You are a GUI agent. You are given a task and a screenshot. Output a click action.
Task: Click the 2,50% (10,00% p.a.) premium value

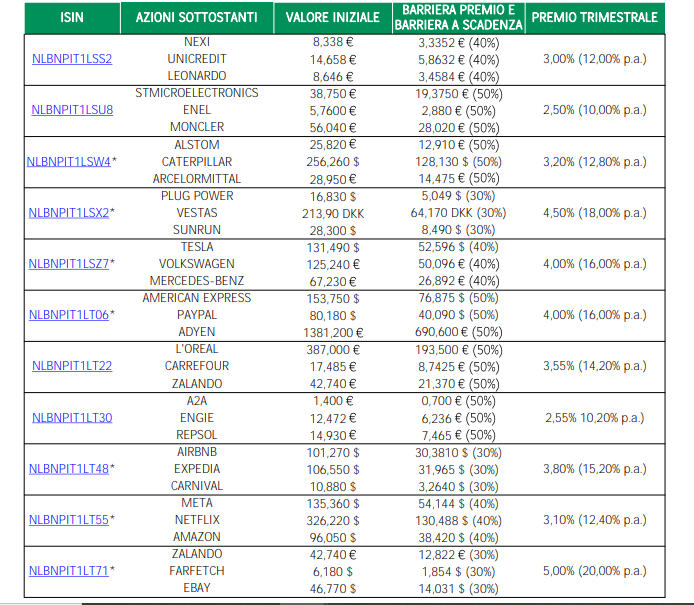click(595, 110)
